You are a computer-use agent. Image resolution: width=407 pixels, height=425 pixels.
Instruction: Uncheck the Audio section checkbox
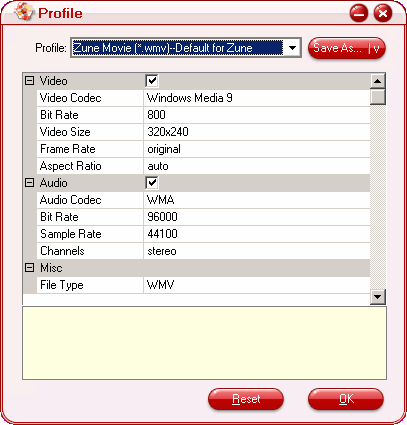152,183
